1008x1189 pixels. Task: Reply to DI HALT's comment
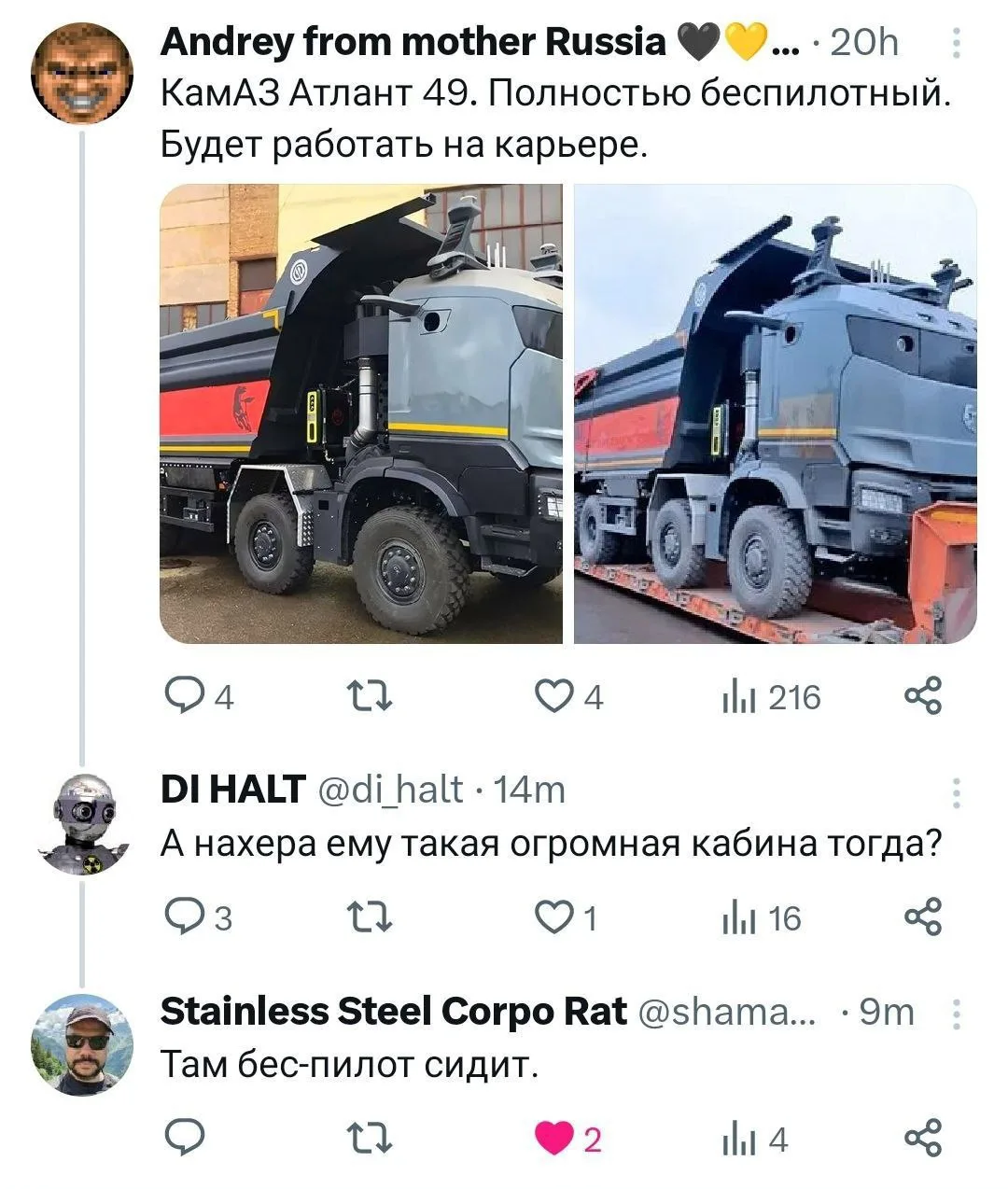198,918
